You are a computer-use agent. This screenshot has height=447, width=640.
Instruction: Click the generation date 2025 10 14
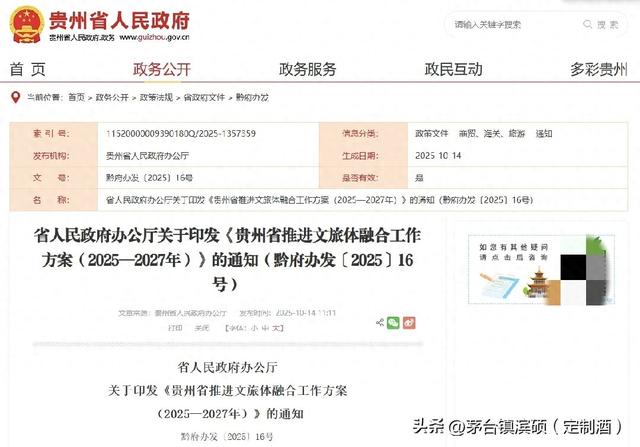438,156
